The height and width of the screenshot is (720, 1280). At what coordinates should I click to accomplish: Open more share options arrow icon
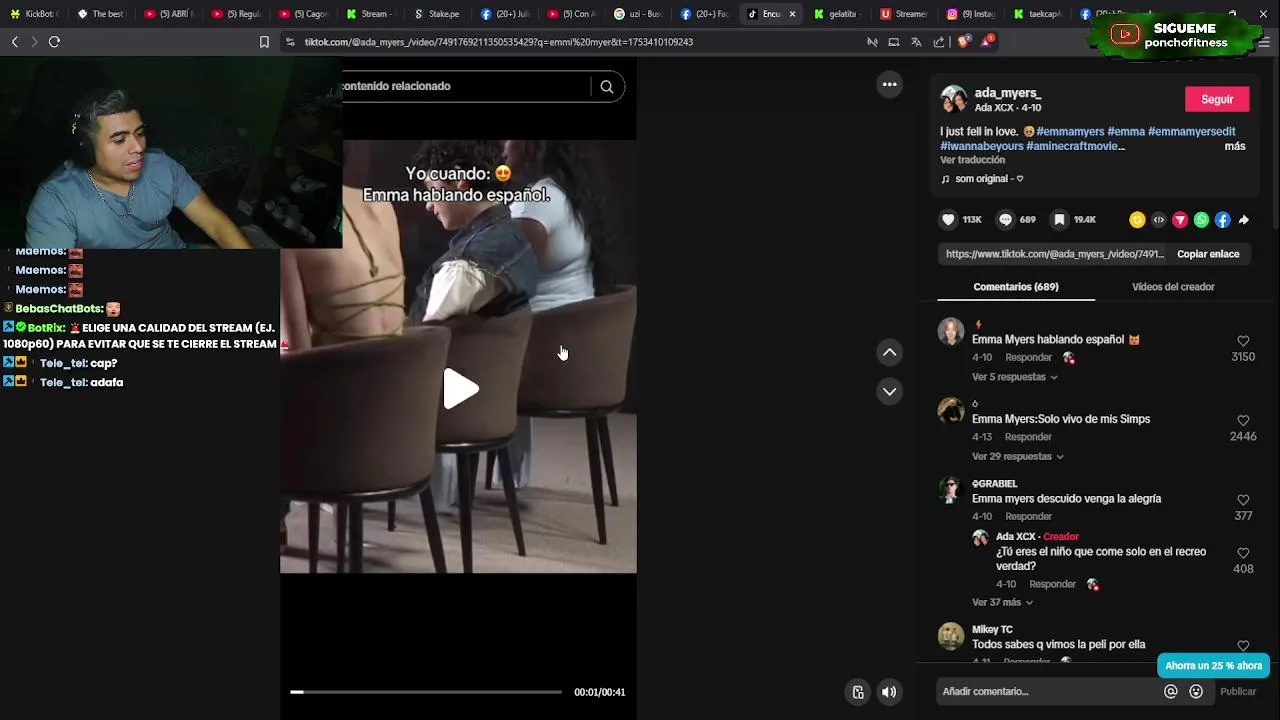click(1244, 220)
